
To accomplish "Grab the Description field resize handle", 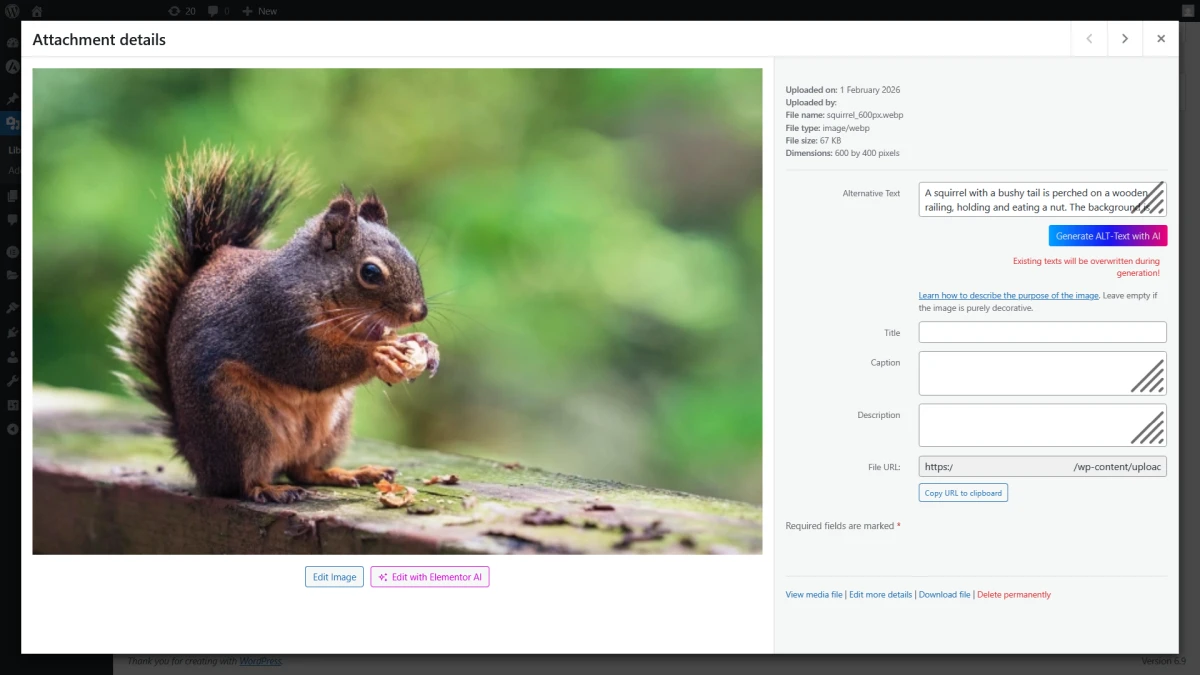I will pos(1150,430).
